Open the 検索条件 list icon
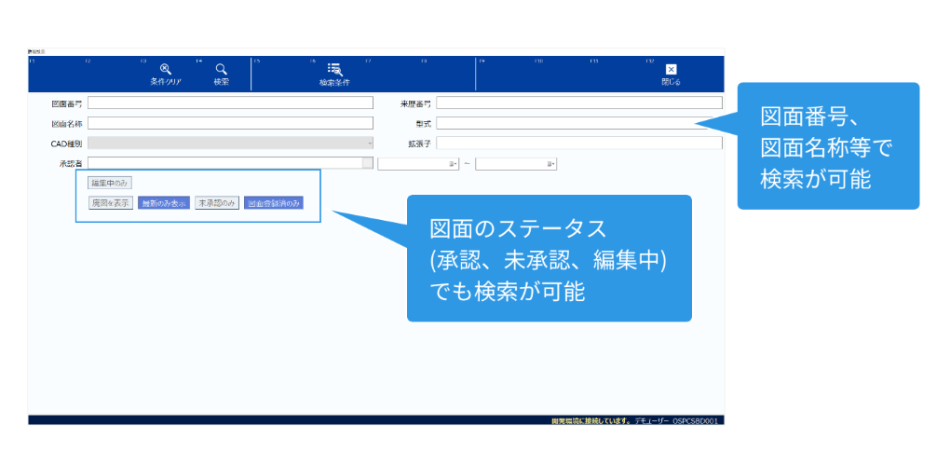 tap(333, 69)
